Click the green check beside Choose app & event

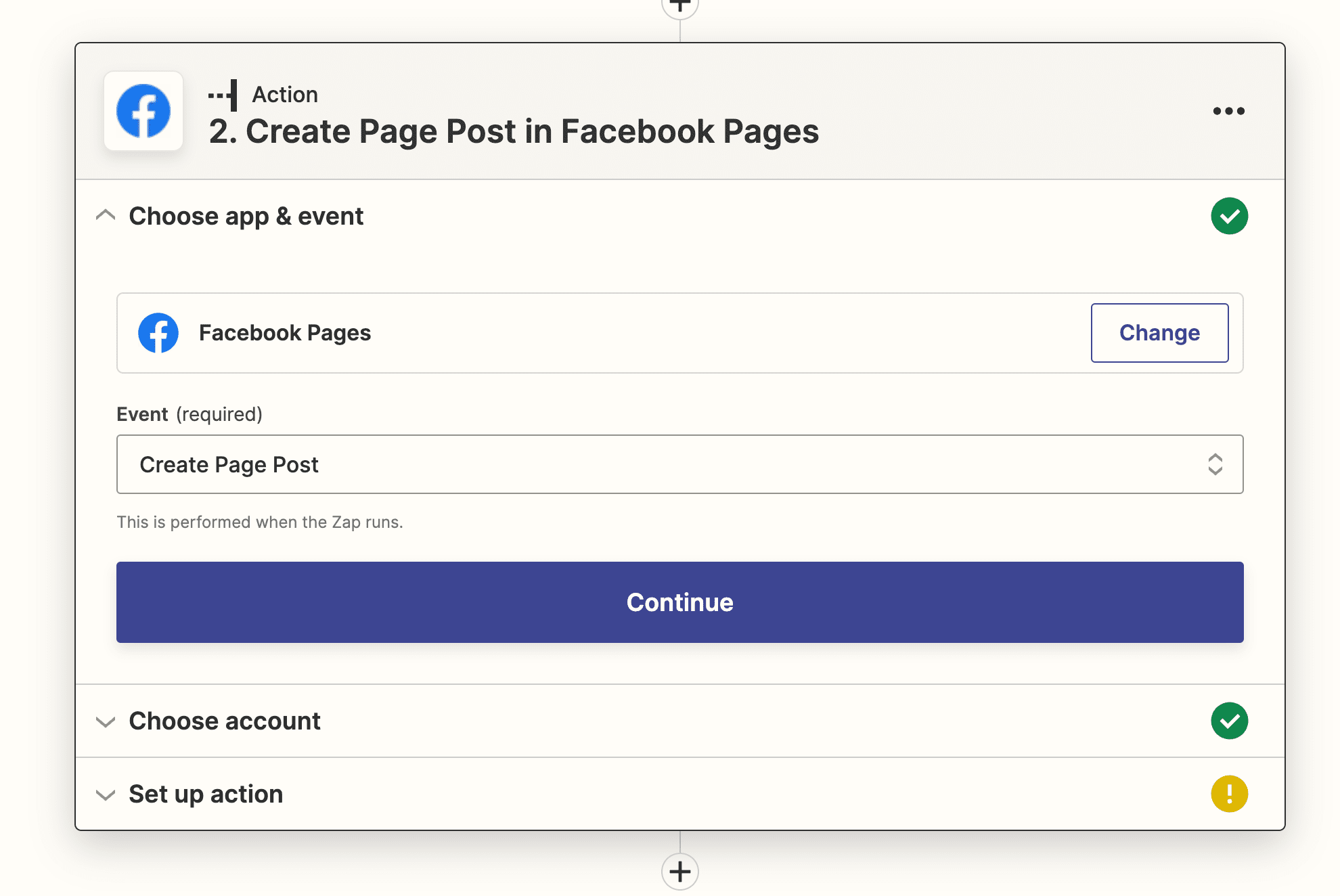[x=1229, y=216]
